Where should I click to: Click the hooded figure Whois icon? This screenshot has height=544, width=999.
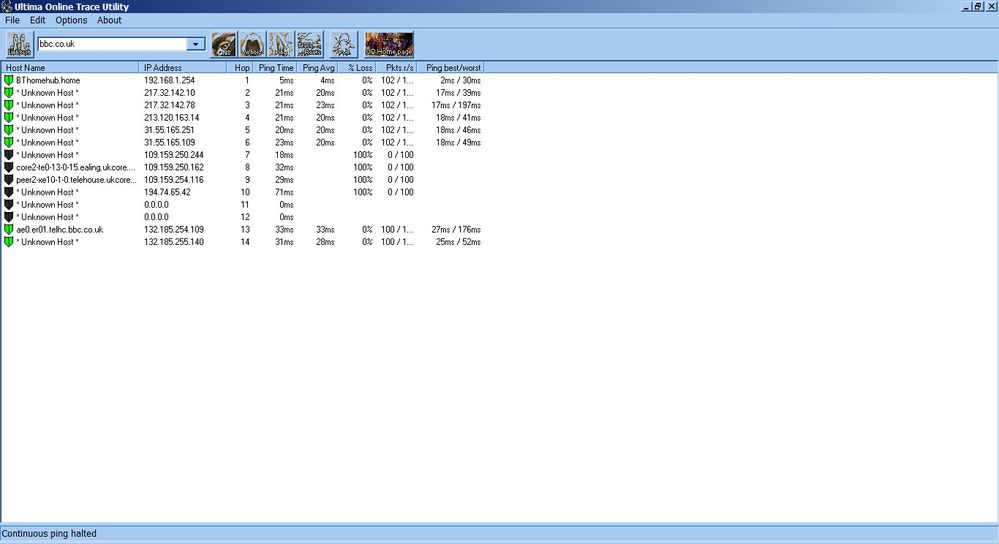click(x=252, y=45)
